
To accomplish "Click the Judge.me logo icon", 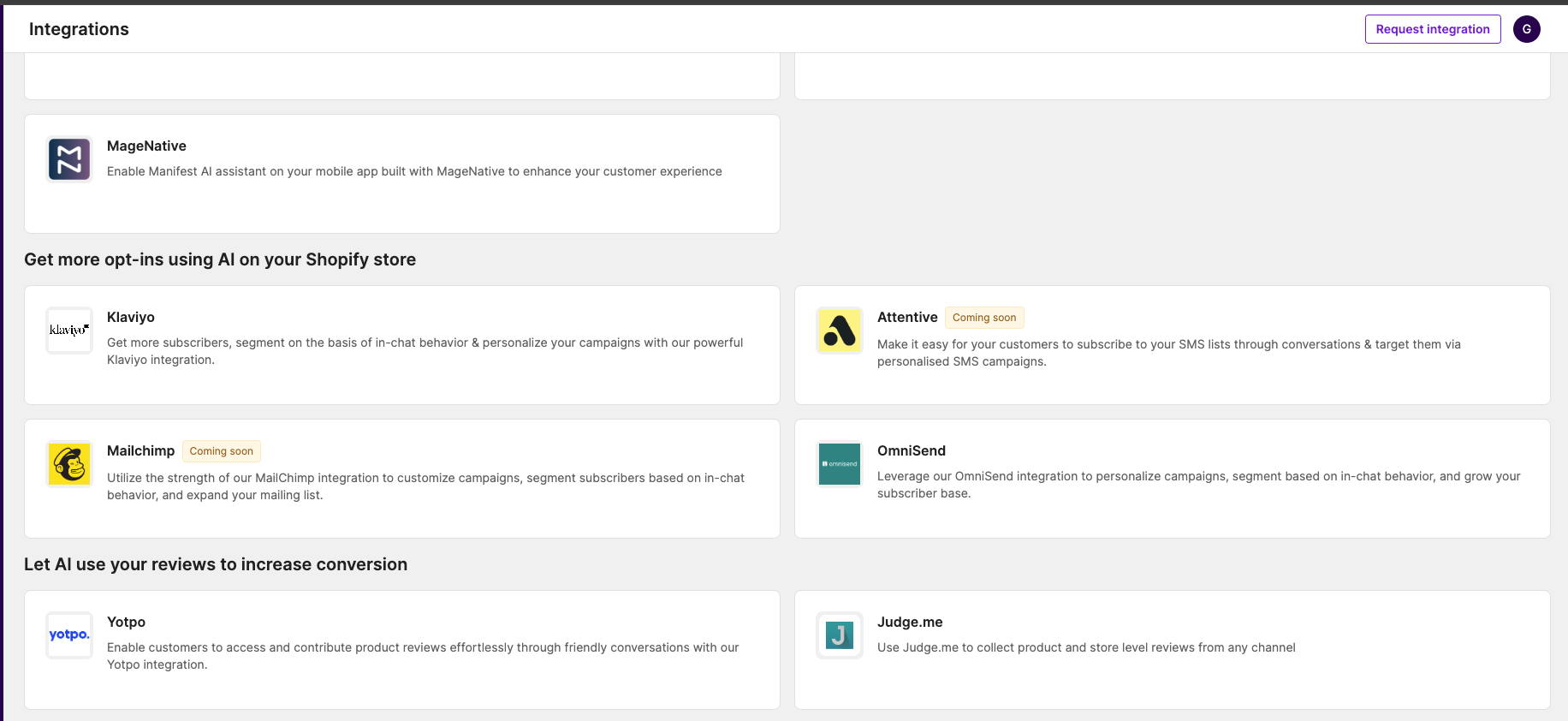I will pyautogui.click(x=840, y=635).
